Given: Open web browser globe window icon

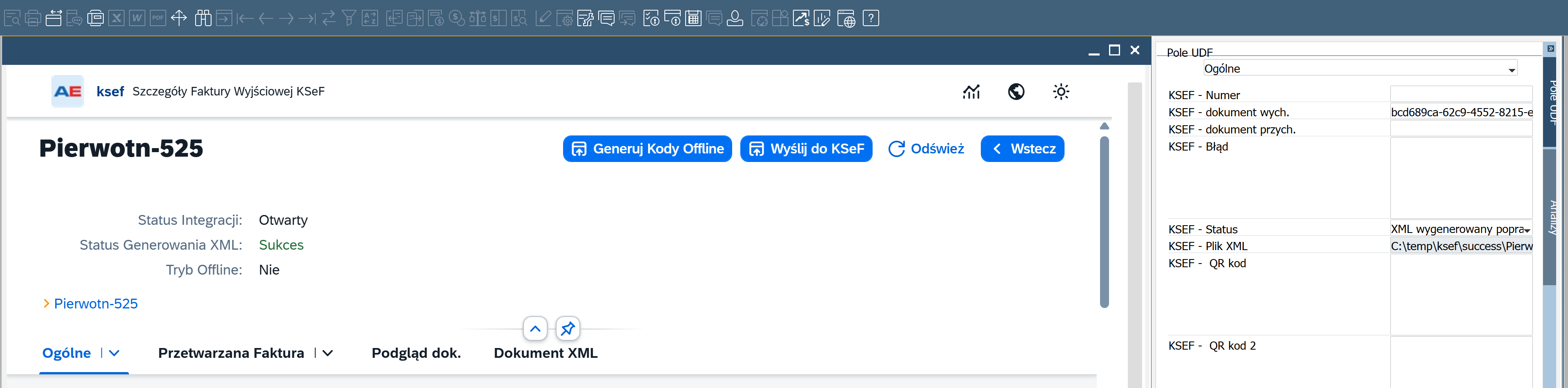Looking at the screenshot, I should [846, 18].
